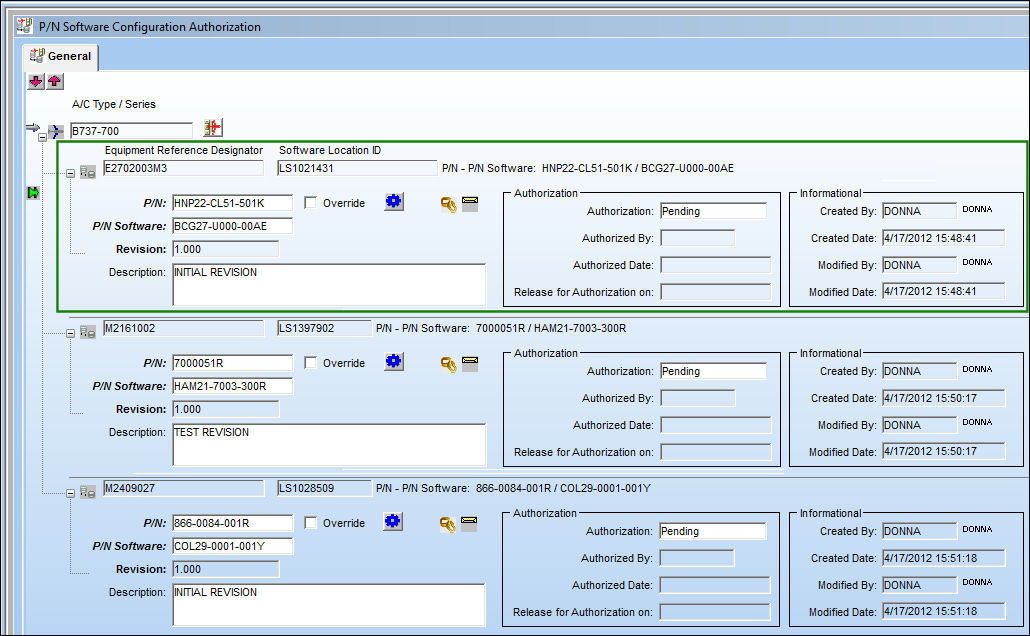Click the TEST REVISION description box
This screenshot has height=636, width=1030.
tap(329, 444)
